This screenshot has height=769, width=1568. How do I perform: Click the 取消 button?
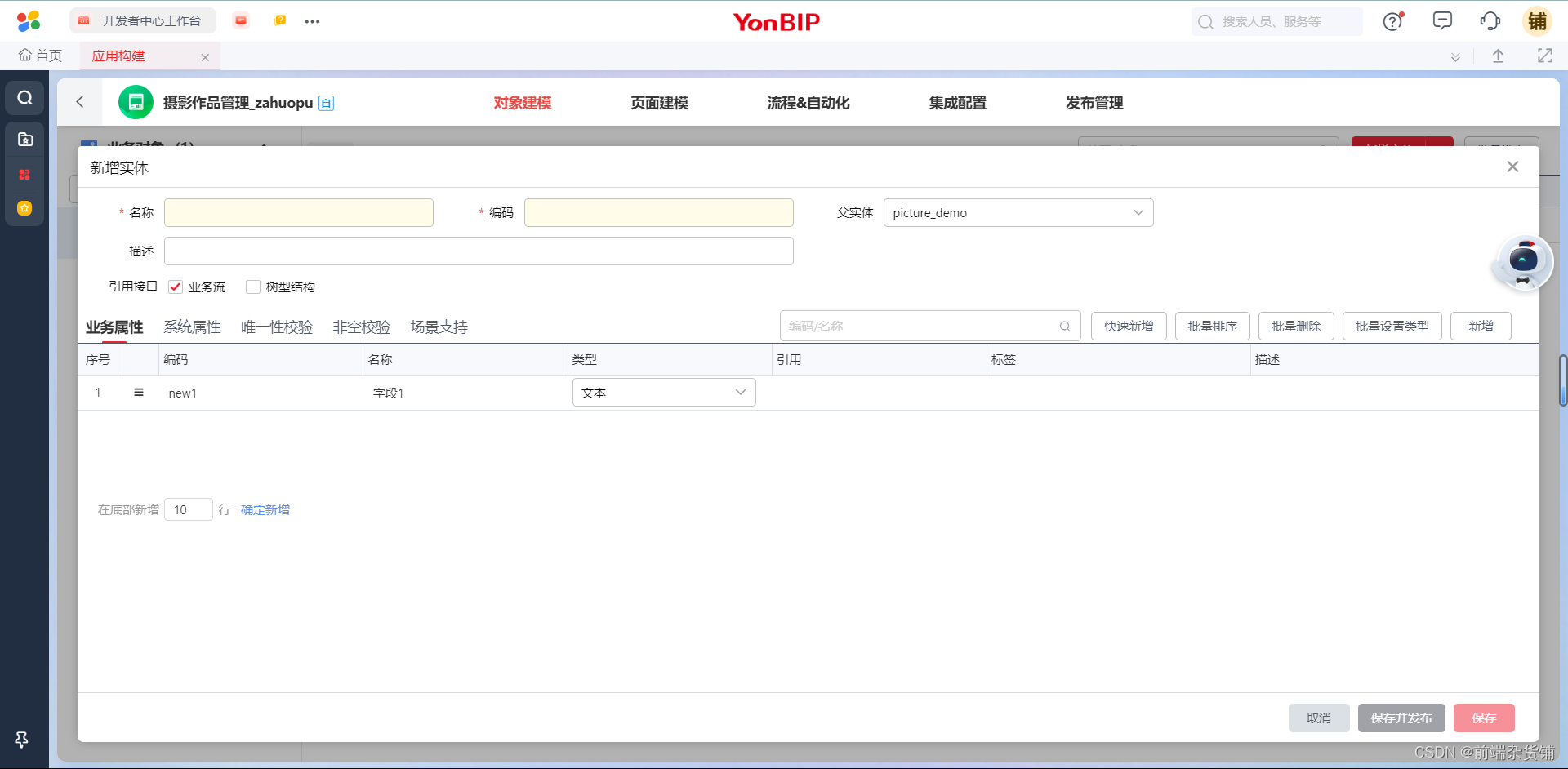pos(1319,718)
